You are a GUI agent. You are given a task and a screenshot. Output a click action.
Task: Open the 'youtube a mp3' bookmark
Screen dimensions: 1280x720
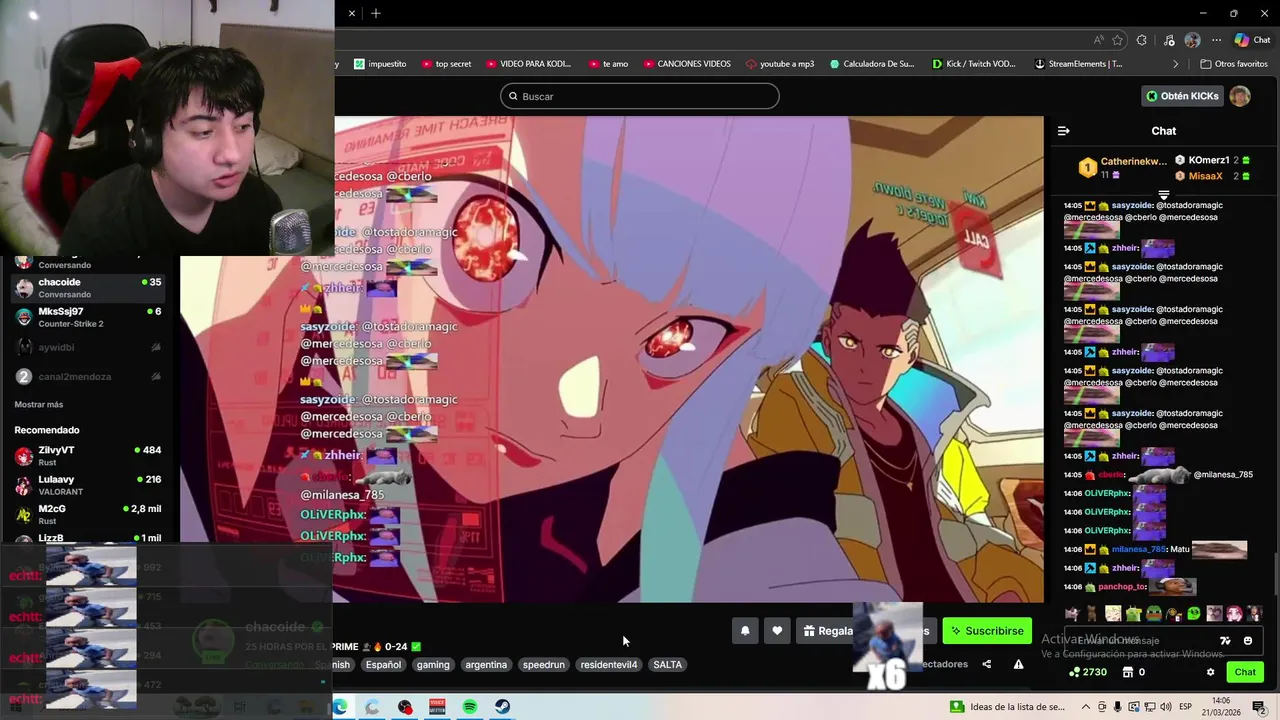(780, 64)
